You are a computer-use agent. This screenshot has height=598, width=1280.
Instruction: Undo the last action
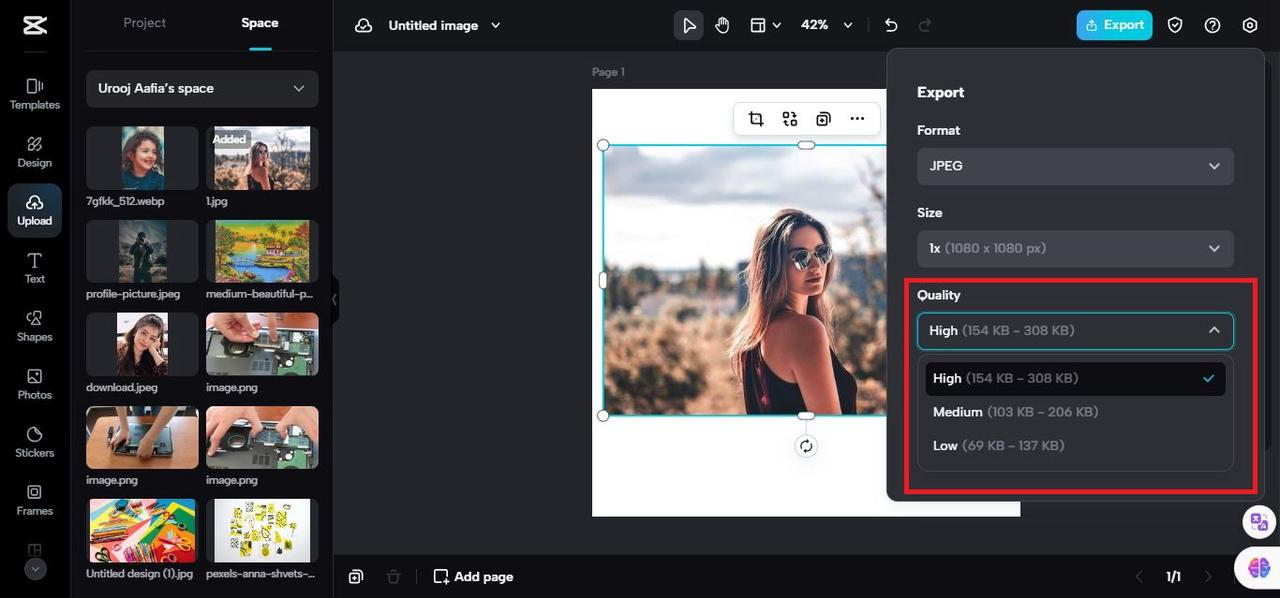click(891, 25)
